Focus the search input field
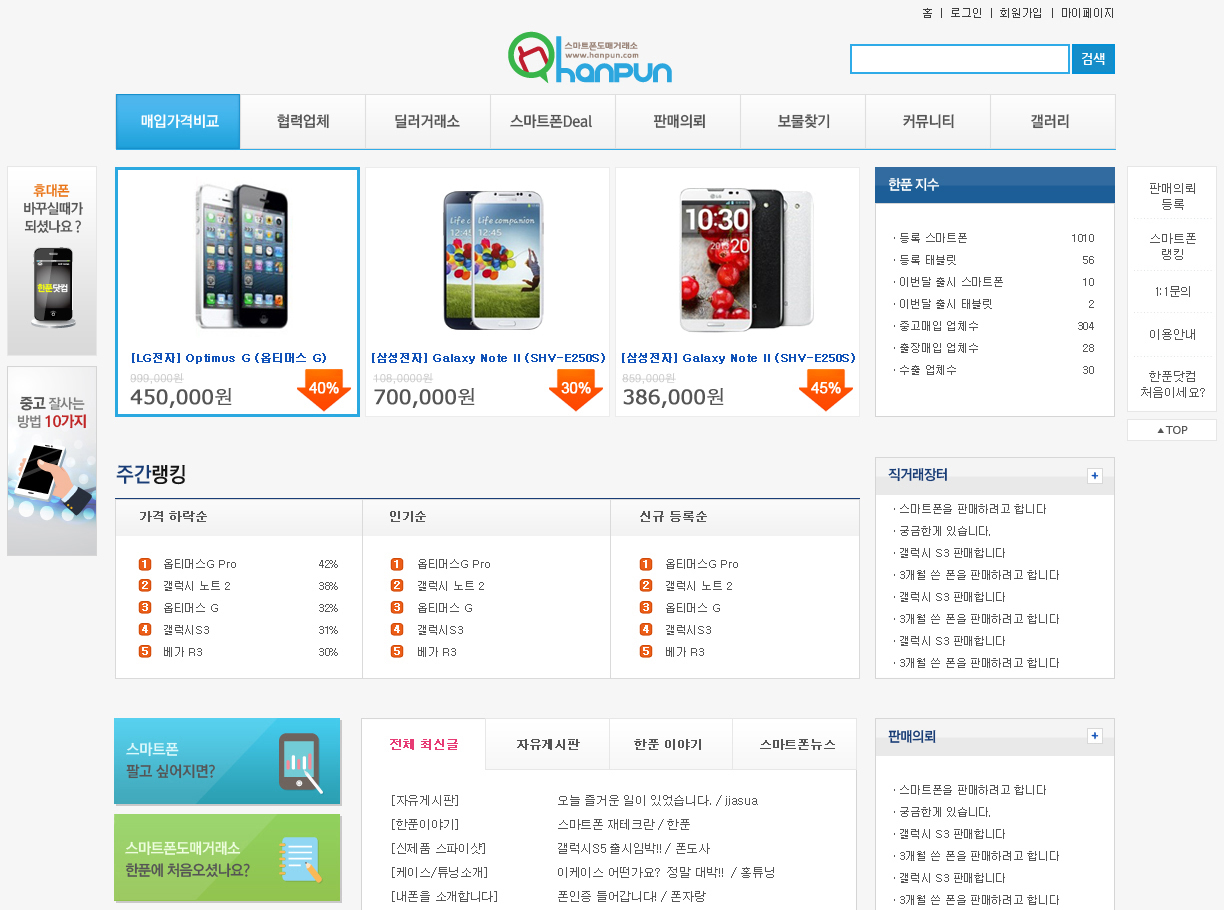 pyautogui.click(x=960, y=59)
